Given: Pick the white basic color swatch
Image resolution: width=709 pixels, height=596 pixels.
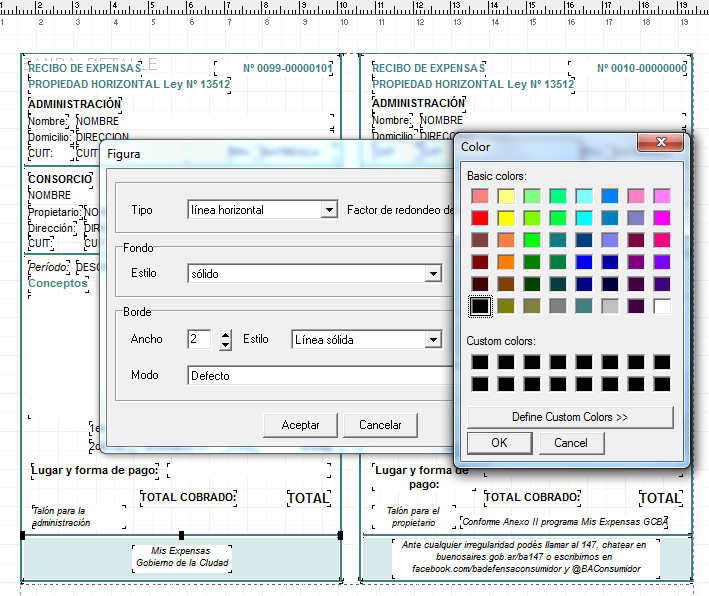Looking at the screenshot, I should click(x=661, y=306).
